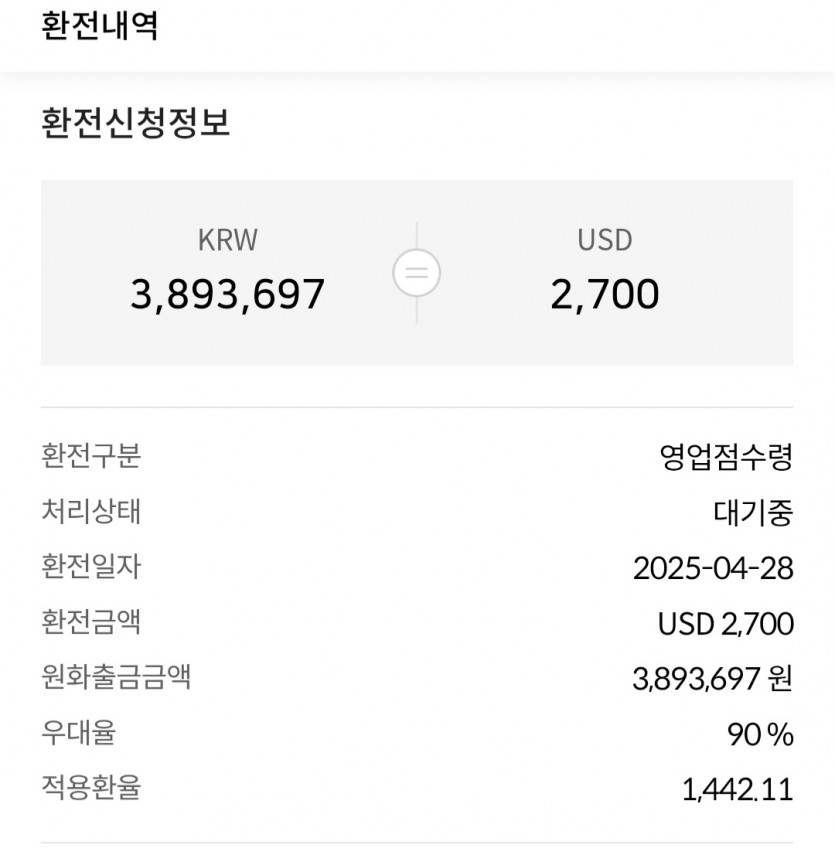Select the 1,442.11 applied exchange rate
The width and height of the screenshot is (835, 848).
point(737,790)
